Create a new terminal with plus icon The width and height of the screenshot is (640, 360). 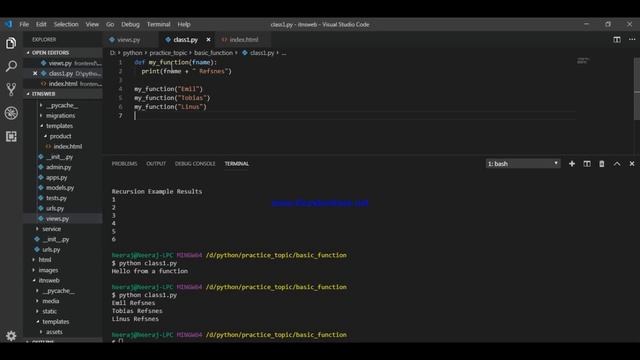572,164
